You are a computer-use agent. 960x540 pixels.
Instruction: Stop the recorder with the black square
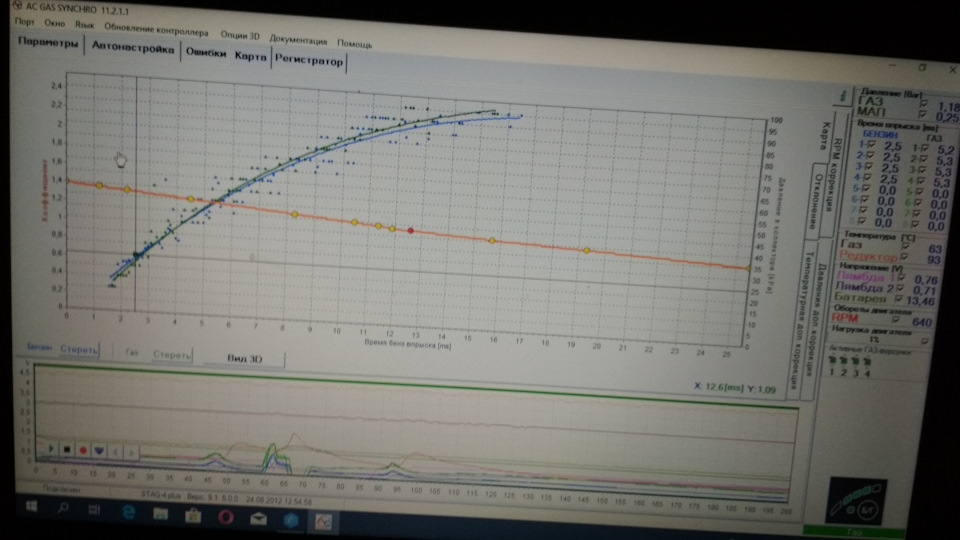(67, 449)
